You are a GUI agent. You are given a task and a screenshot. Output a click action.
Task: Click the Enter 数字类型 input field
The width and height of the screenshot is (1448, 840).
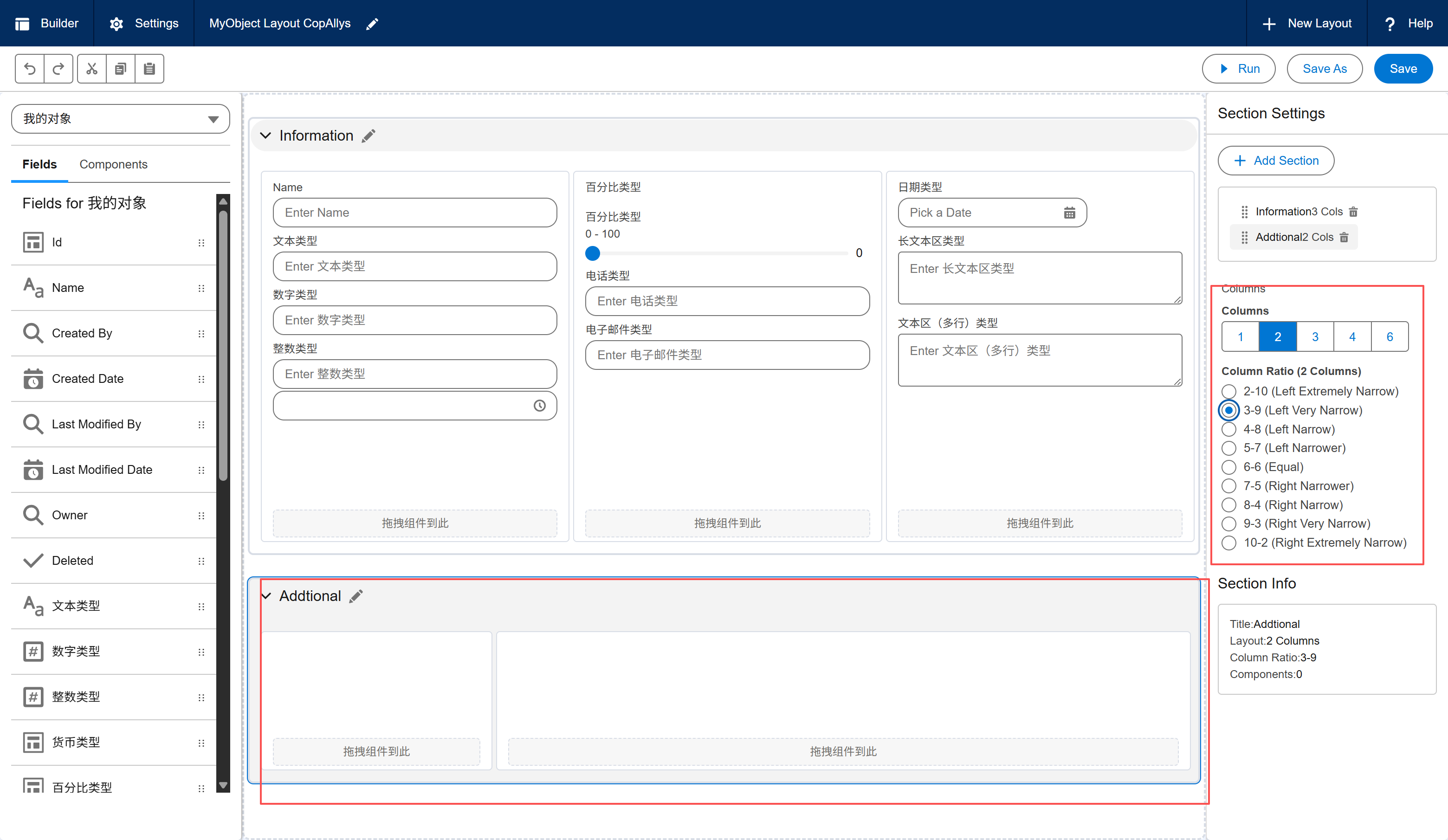(415, 321)
